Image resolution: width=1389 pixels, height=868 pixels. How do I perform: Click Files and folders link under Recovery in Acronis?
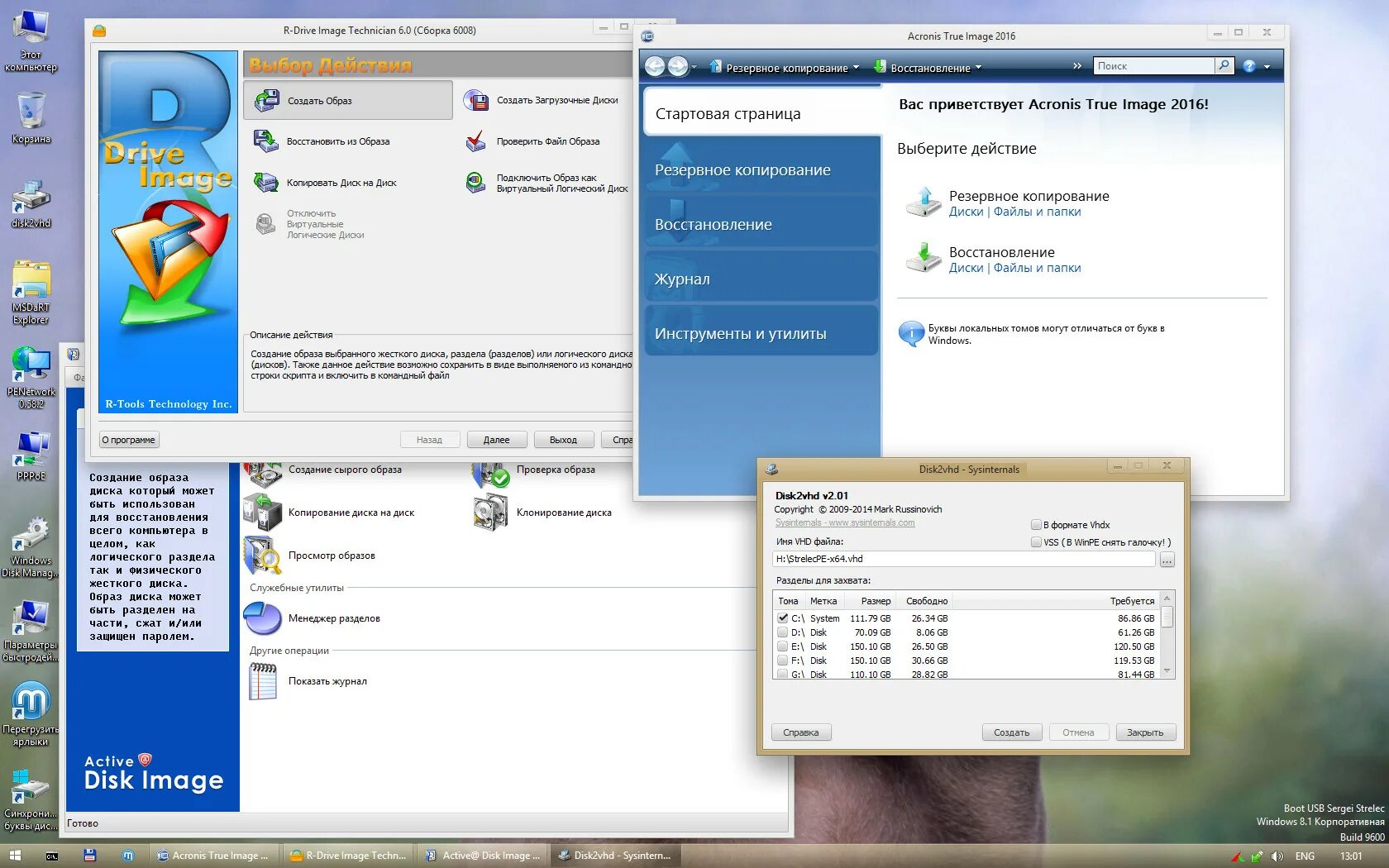pyautogui.click(x=1037, y=268)
